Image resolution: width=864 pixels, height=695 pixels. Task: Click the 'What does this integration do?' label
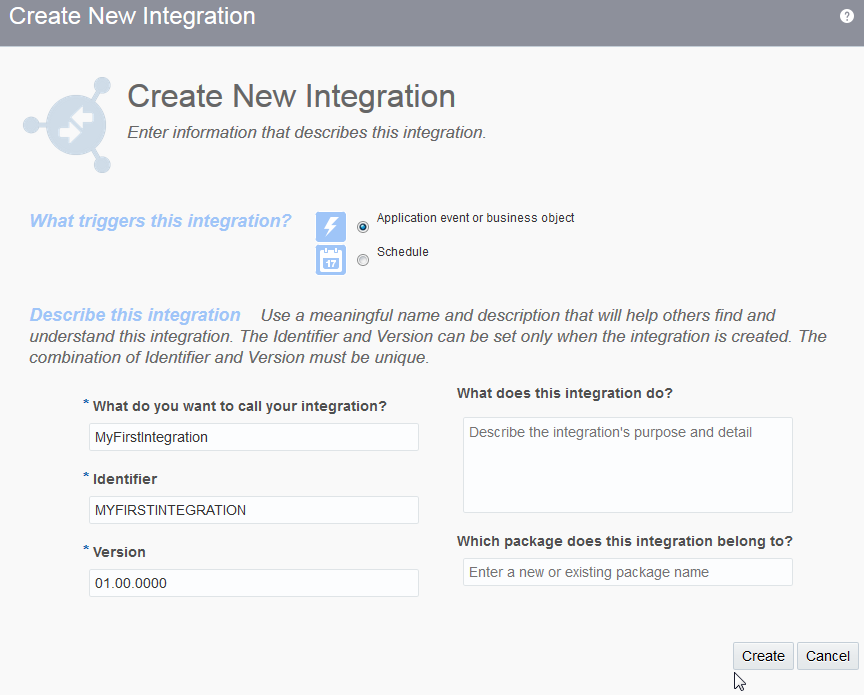coord(565,394)
